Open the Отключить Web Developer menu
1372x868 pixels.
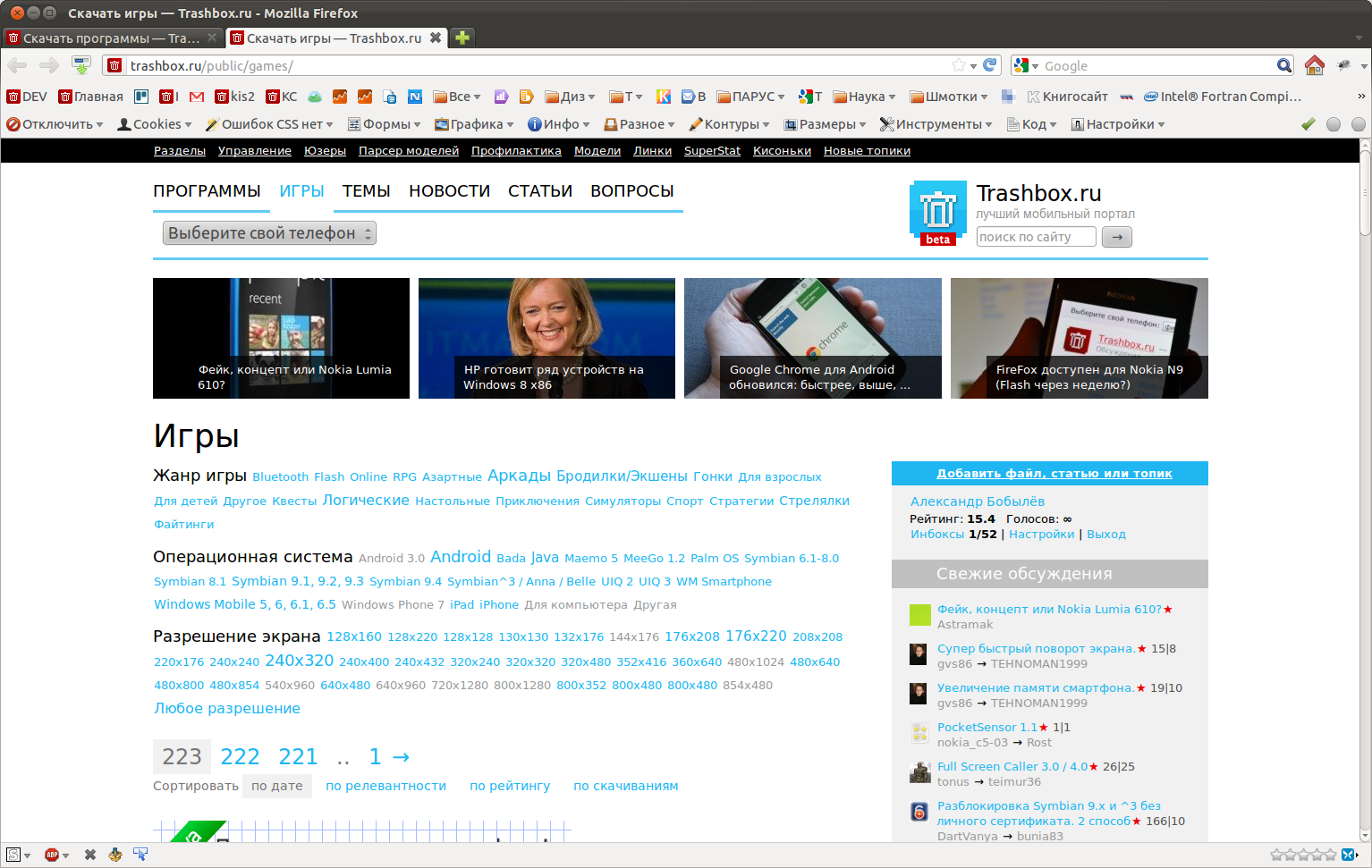click(55, 124)
